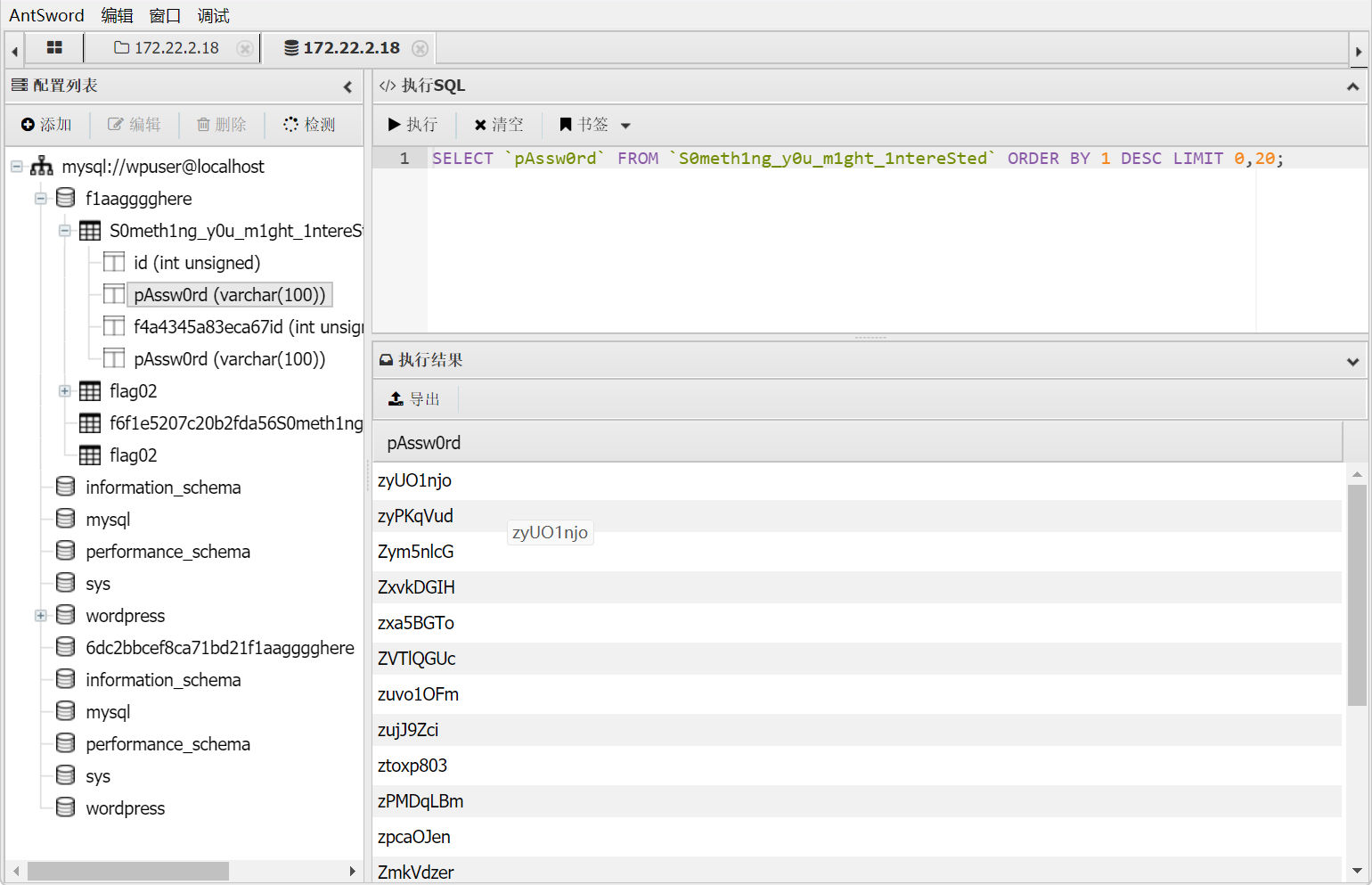Click the f6f1e5207c20b2fda56S0meth1ng table icon
1372x885 pixels.
pyautogui.click(x=90, y=423)
